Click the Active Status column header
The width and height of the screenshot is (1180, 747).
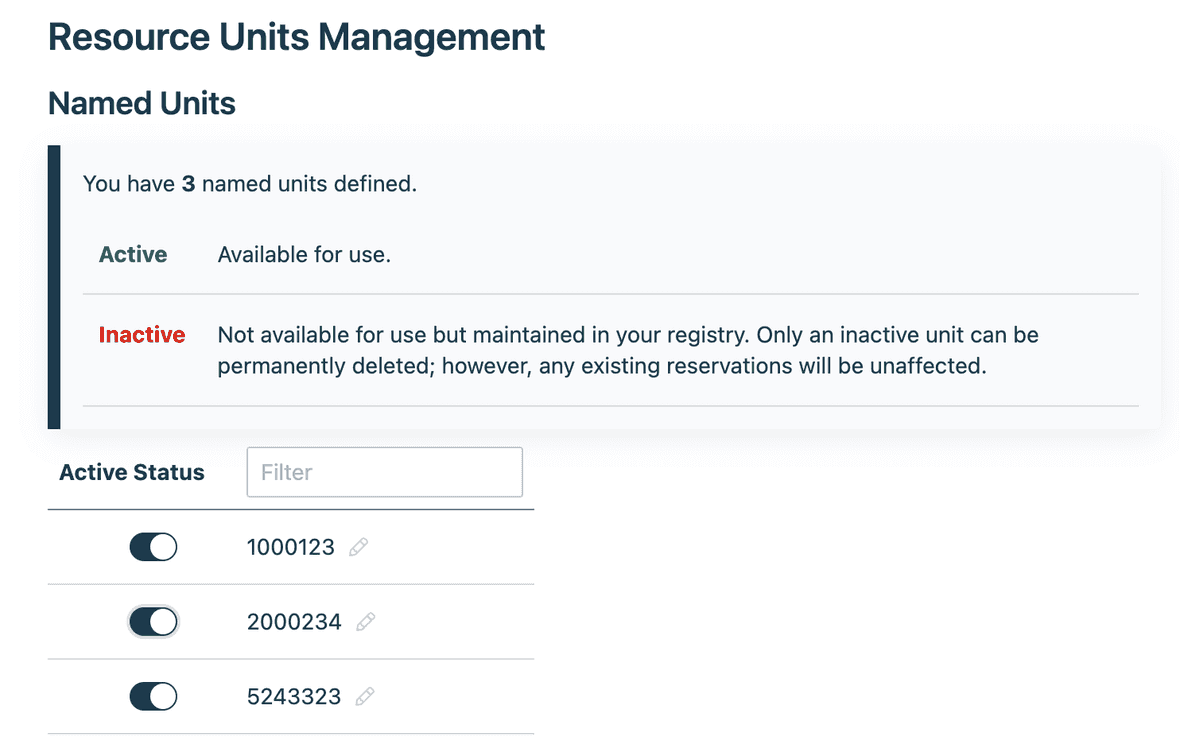(x=131, y=471)
